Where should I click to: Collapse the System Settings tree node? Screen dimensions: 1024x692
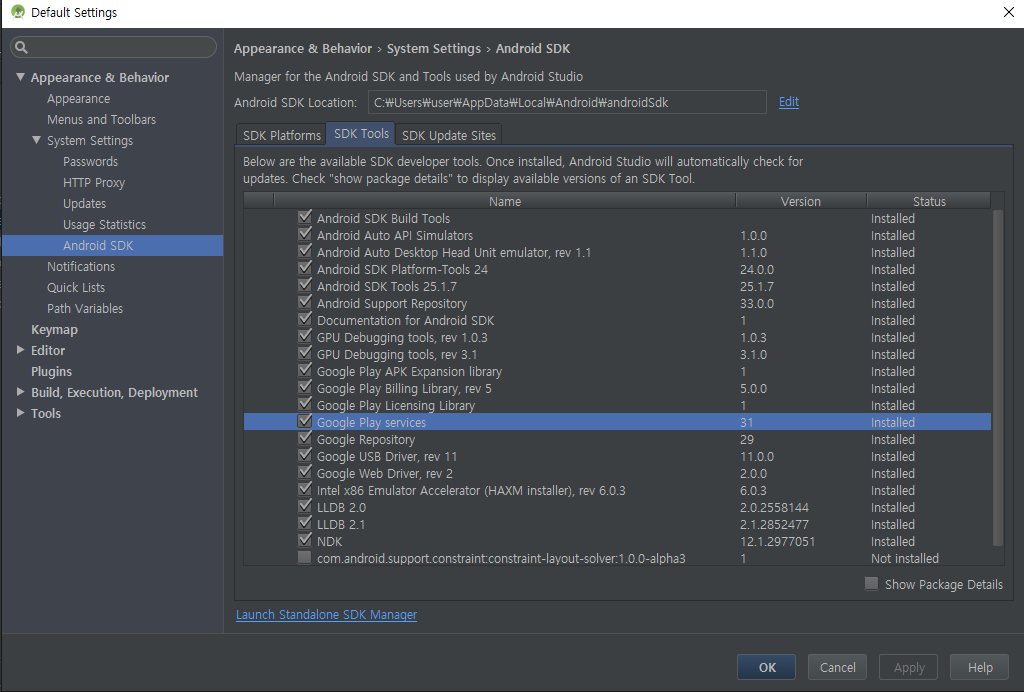coord(37,140)
